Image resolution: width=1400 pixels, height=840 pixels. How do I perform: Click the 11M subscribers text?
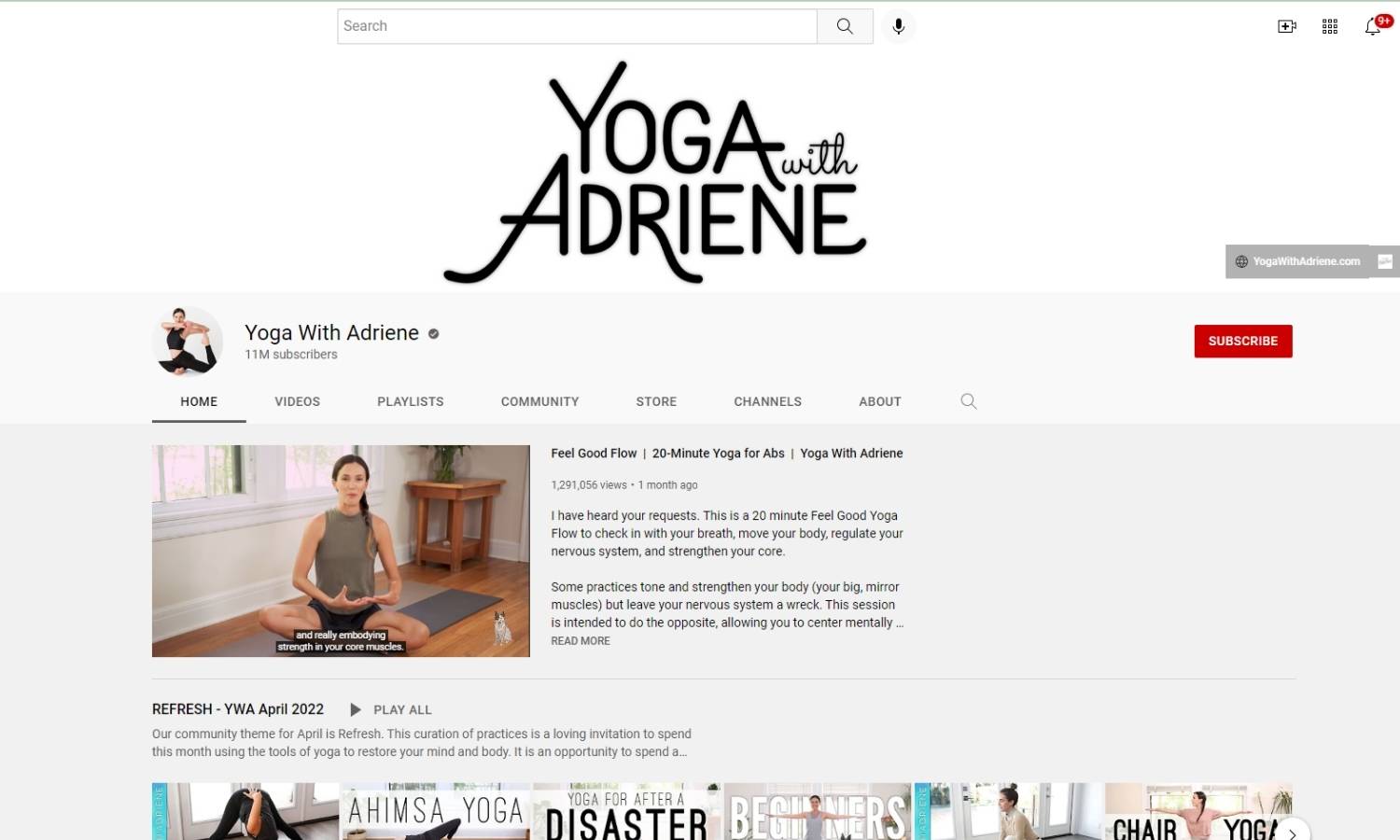(291, 355)
